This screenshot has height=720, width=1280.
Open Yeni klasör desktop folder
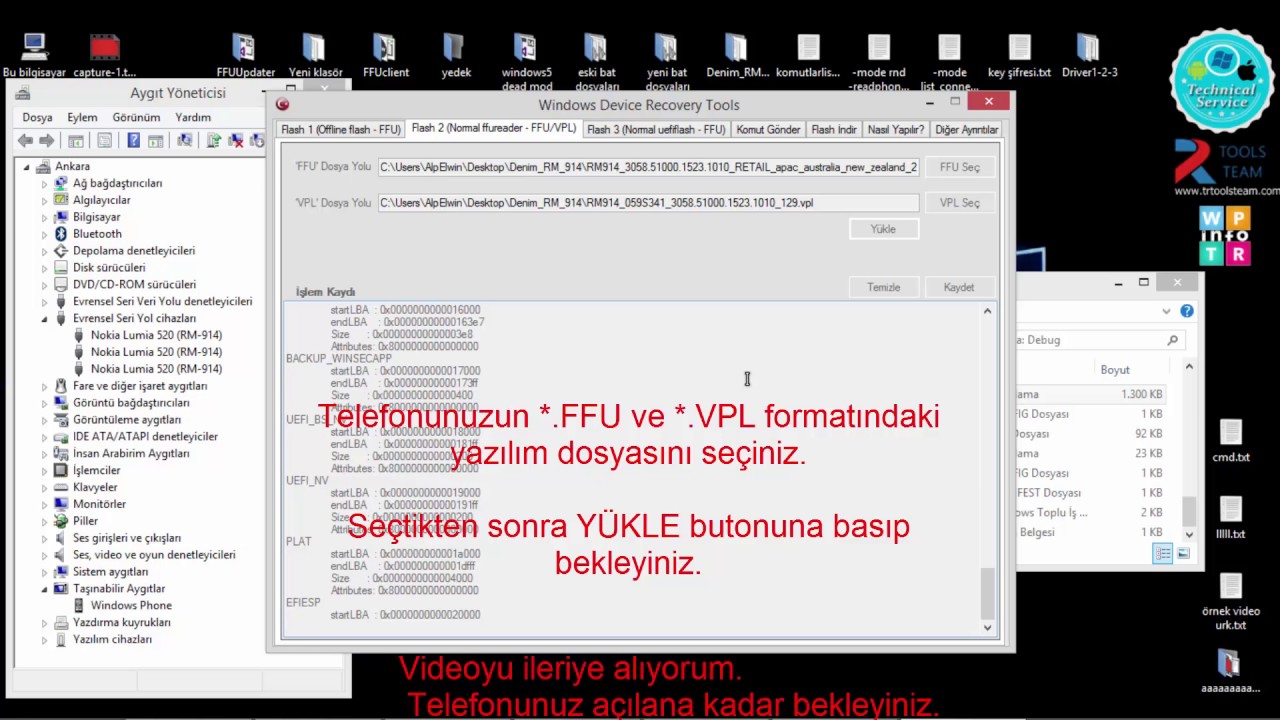[x=315, y=57]
